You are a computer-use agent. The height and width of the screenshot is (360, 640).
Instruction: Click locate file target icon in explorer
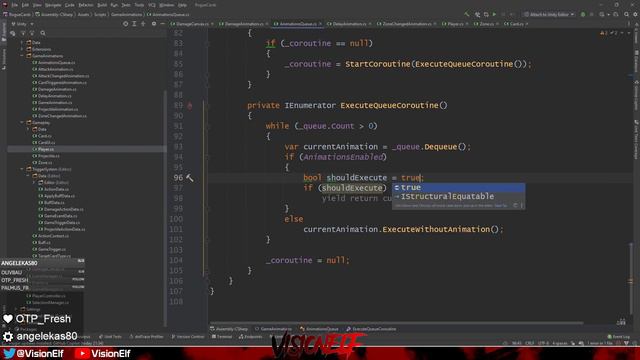tap(125, 24)
